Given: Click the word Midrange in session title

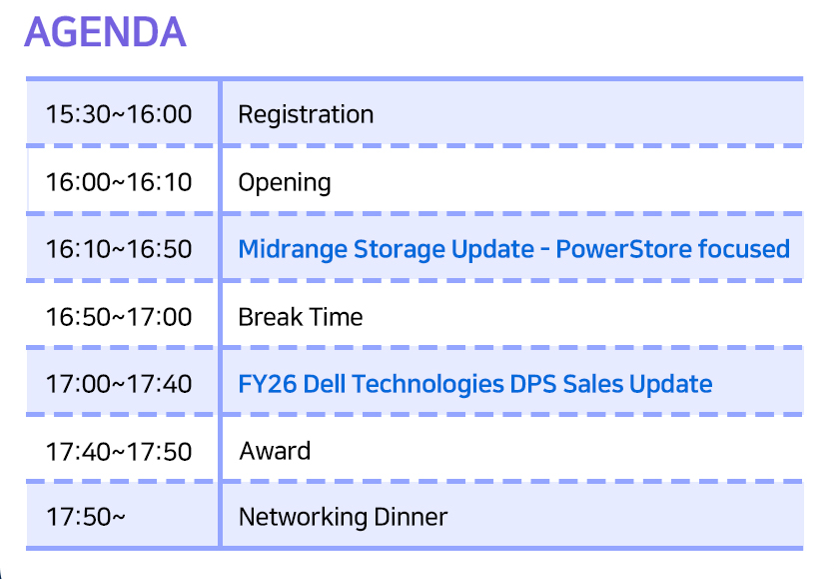Looking at the screenshot, I should pos(293,249).
